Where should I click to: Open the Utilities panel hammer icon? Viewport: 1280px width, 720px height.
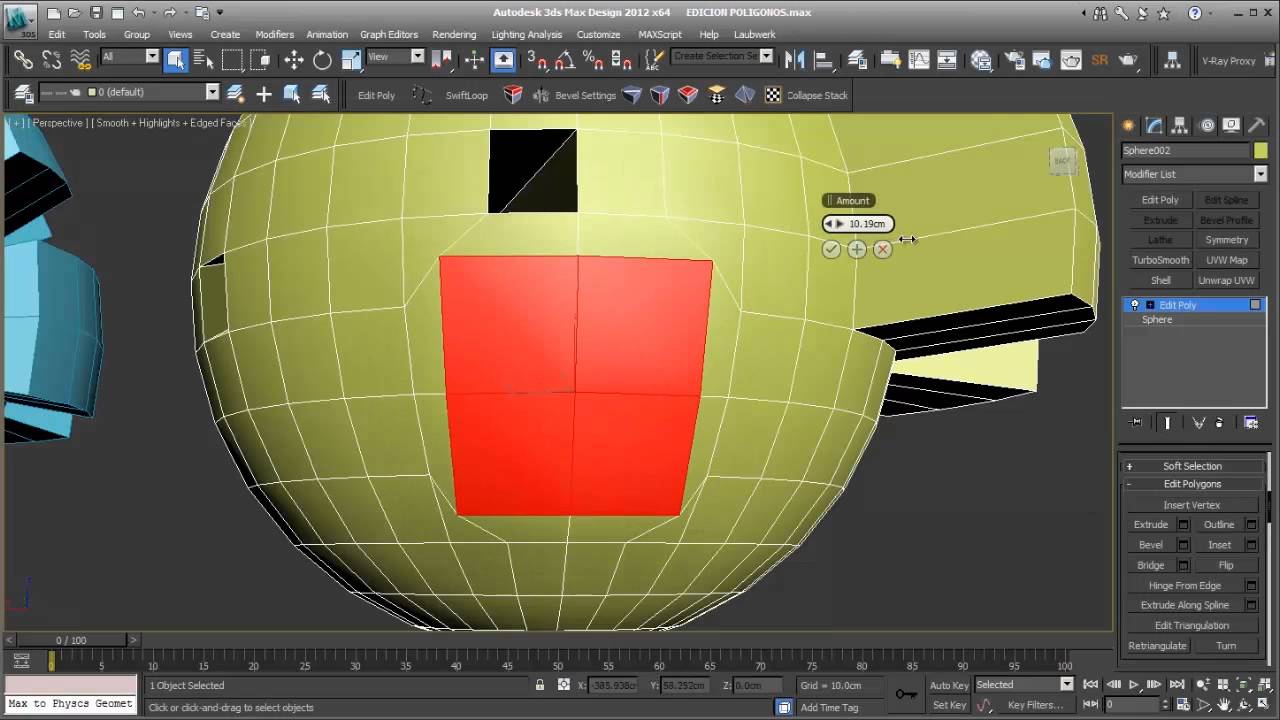point(1256,126)
